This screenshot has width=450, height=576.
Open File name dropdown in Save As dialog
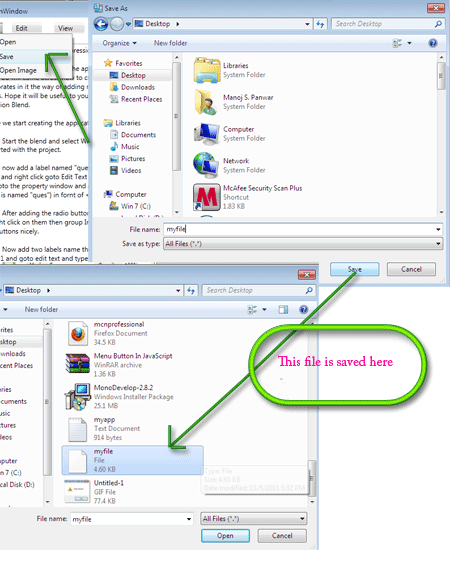(438, 230)
